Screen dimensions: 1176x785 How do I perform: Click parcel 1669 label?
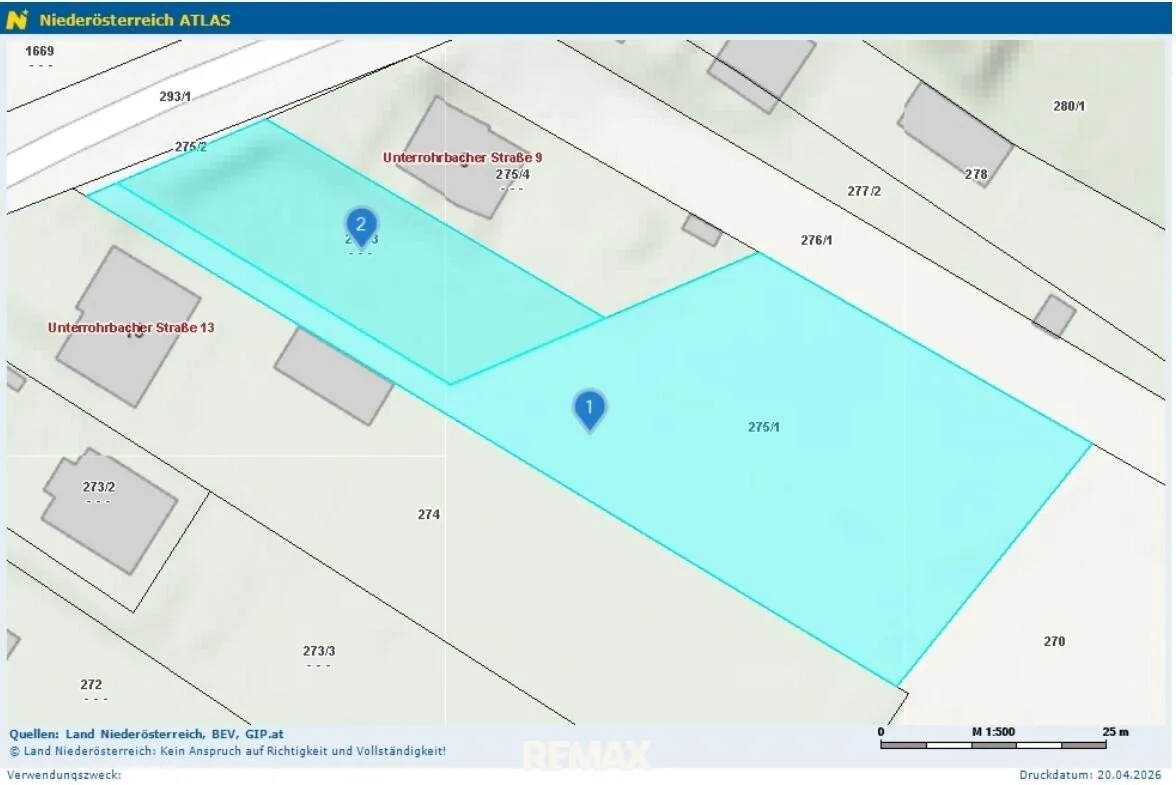[x=40, y=51]
